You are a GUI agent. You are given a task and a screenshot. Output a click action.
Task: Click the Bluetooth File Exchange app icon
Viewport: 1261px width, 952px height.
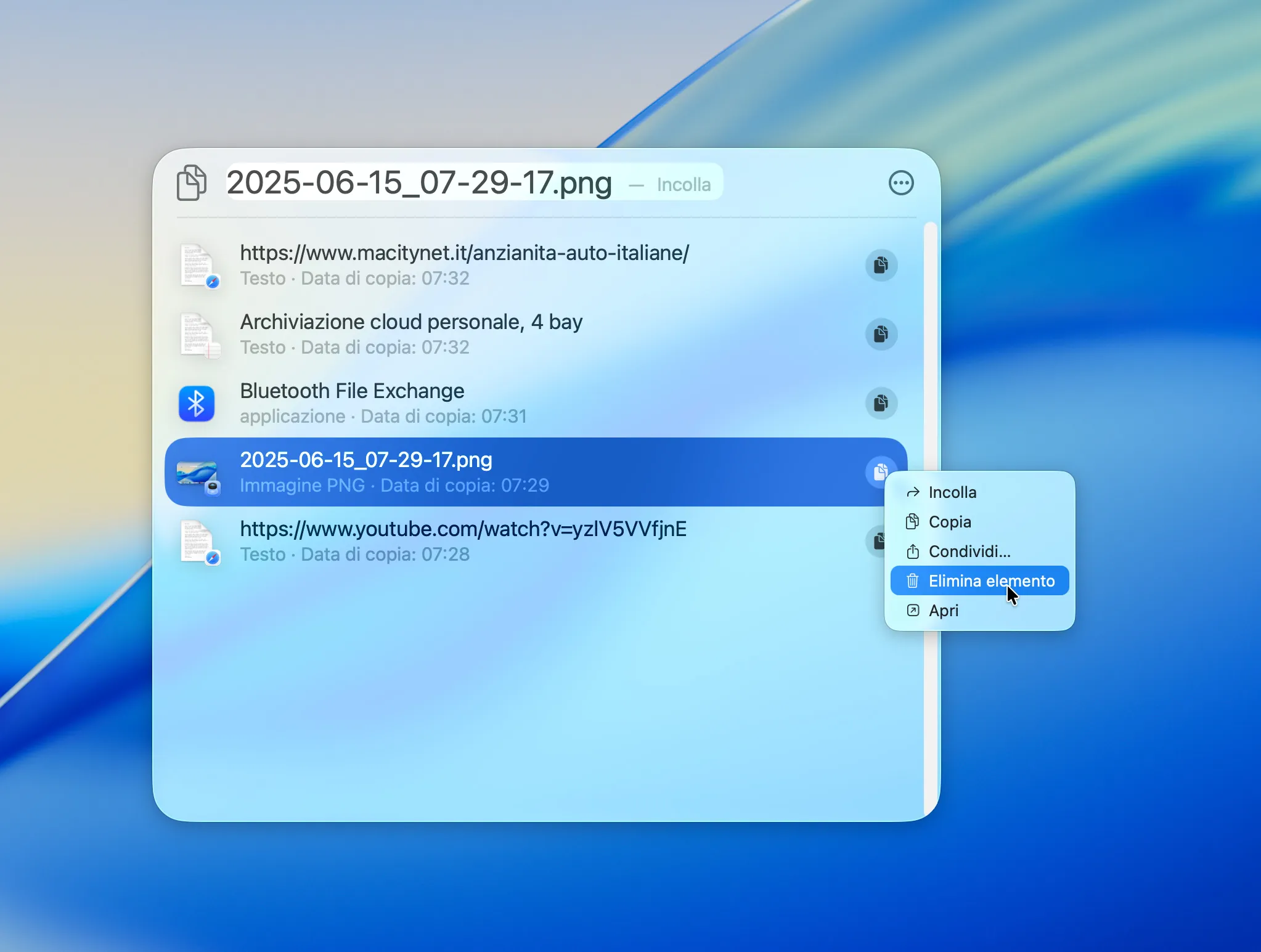coord(197,404)
